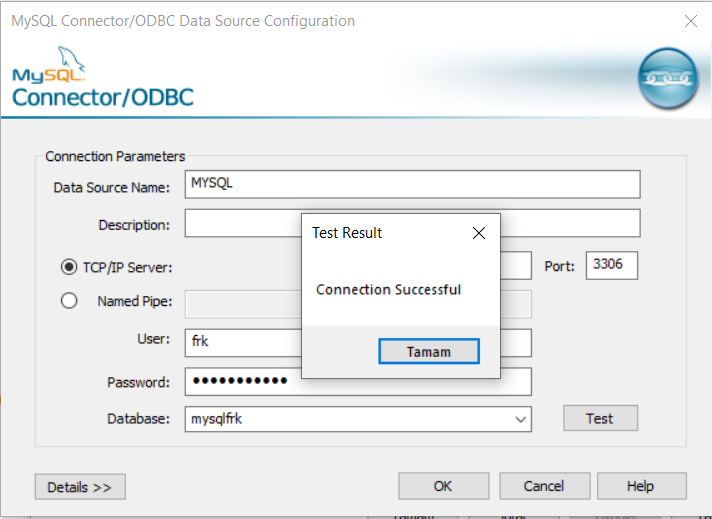Click the mysqlfrk database value
Screen dimensions: 712x519
click(x=217, y=419)
